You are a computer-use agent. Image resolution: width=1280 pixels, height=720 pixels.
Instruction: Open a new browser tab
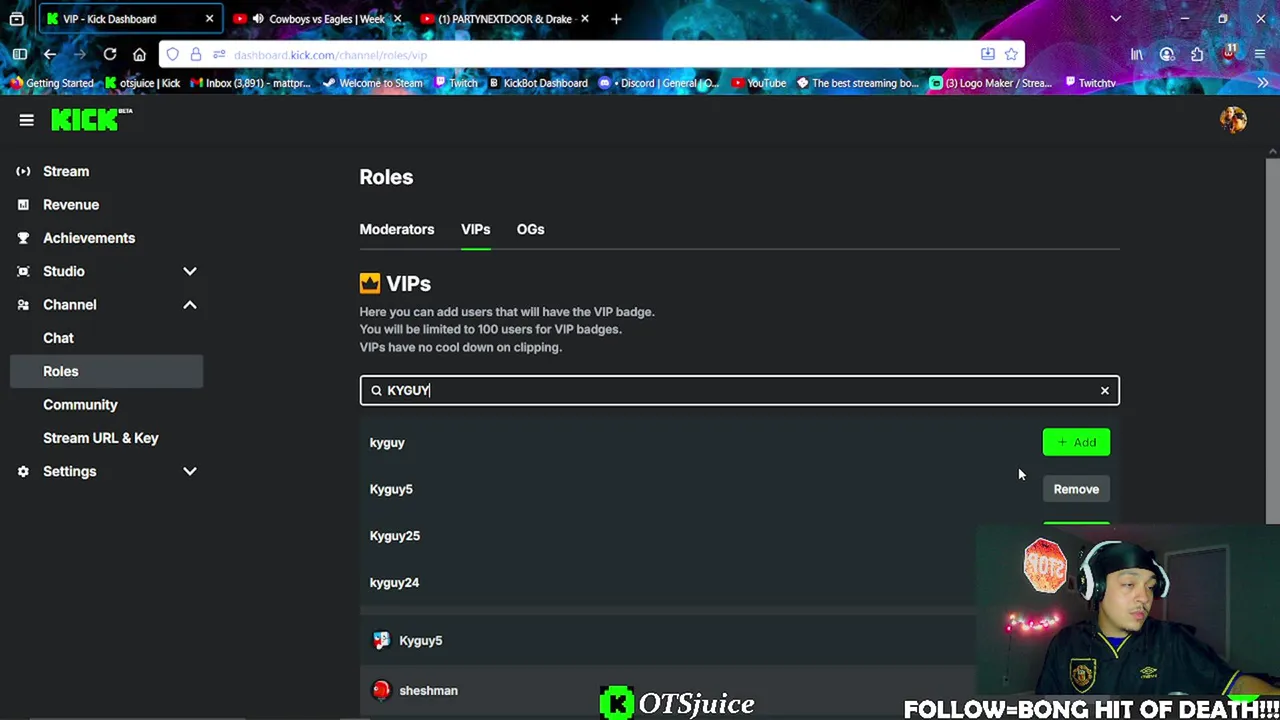point(616,19)
